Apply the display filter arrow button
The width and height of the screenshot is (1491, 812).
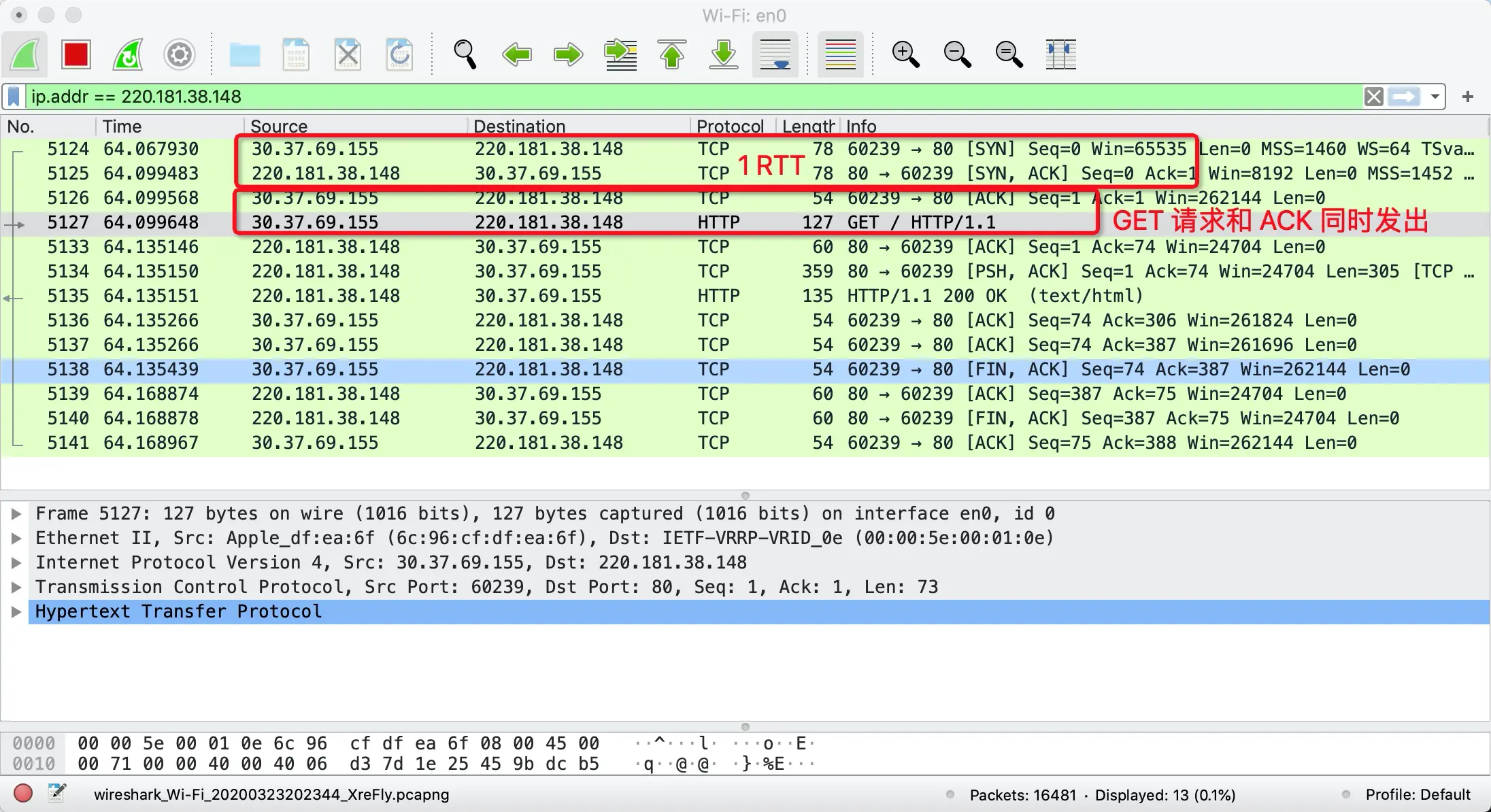[1404, 97]
